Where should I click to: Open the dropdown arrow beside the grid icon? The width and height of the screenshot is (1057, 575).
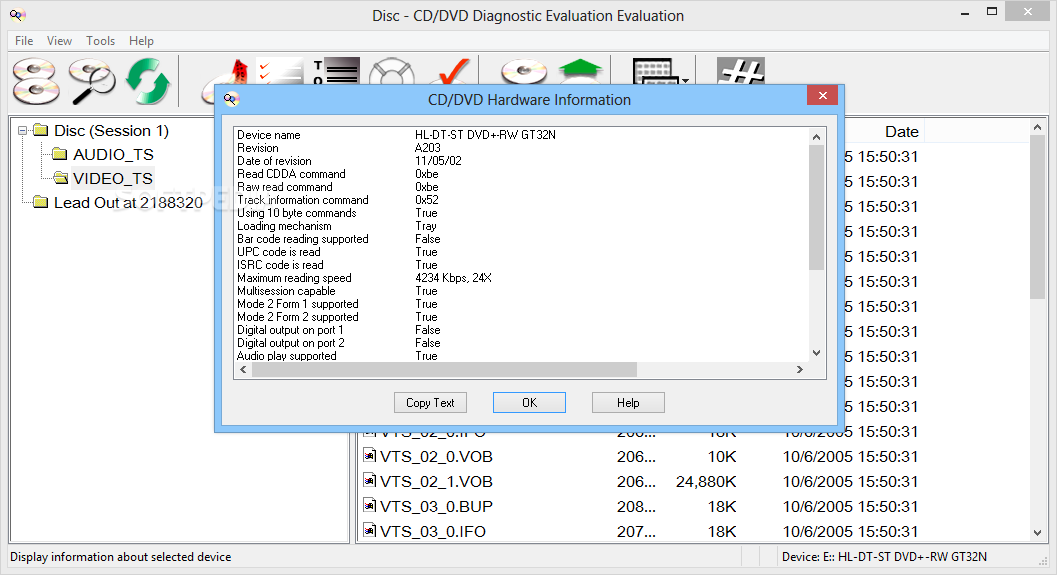pos(686,80)
